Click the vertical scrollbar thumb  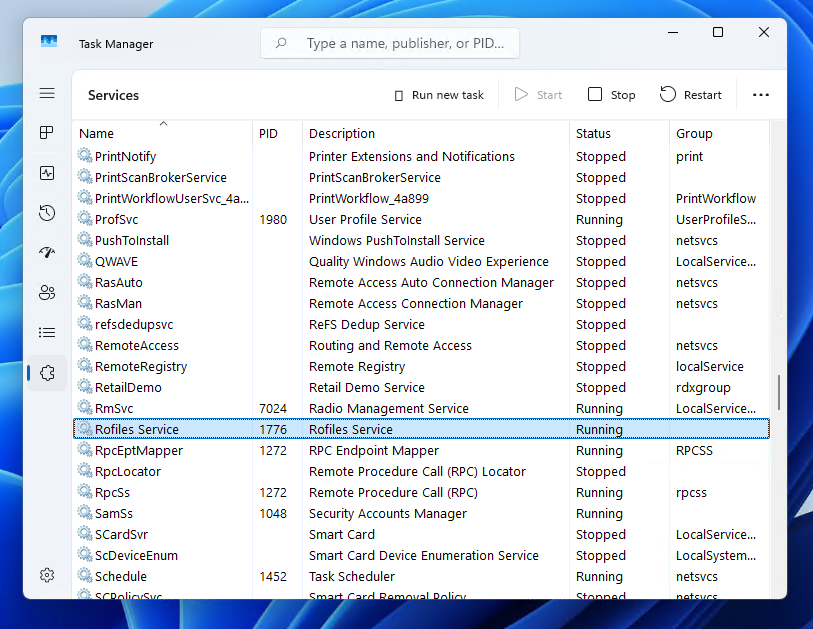779,393
